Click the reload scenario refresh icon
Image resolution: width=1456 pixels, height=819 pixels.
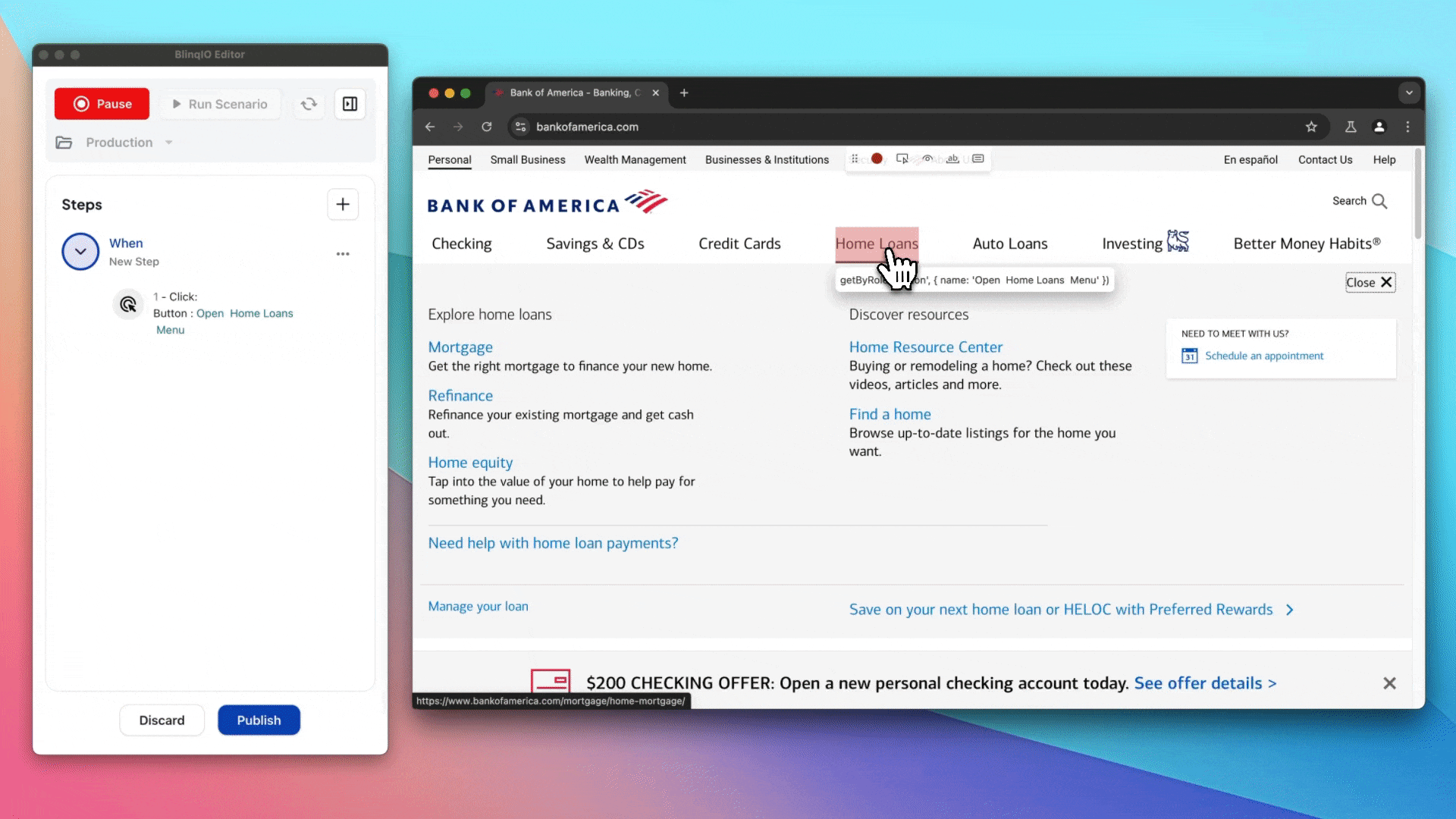309,104
